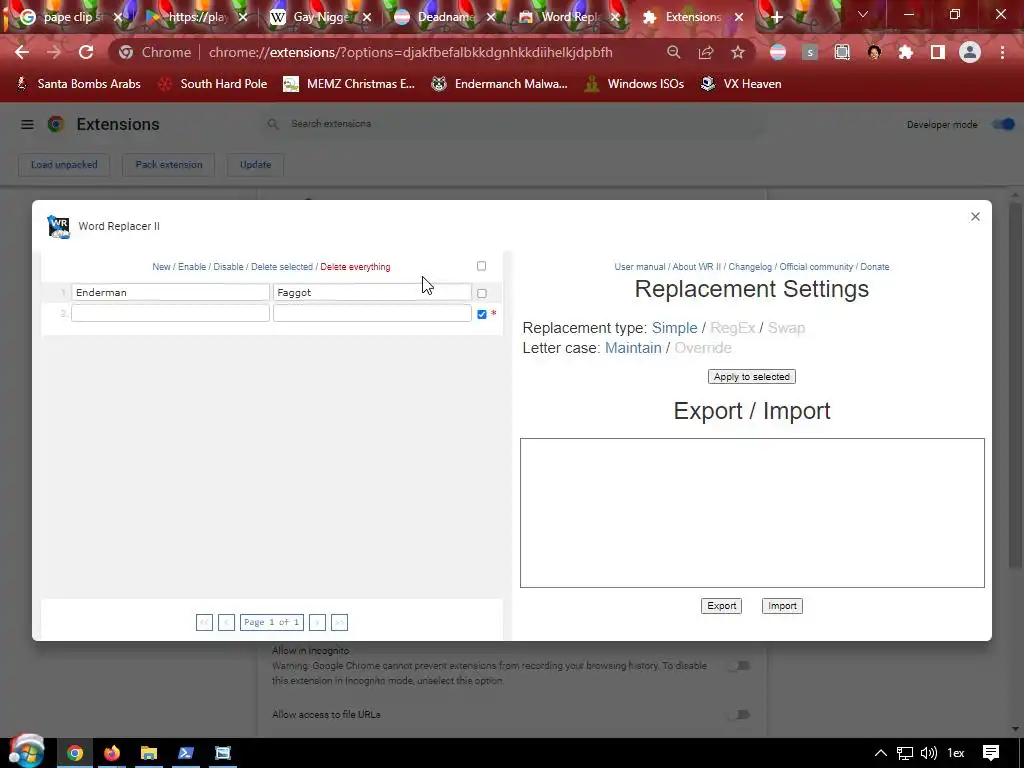
Task: Check the checkbox for the Enderman row
Action: tap(481, 293)
